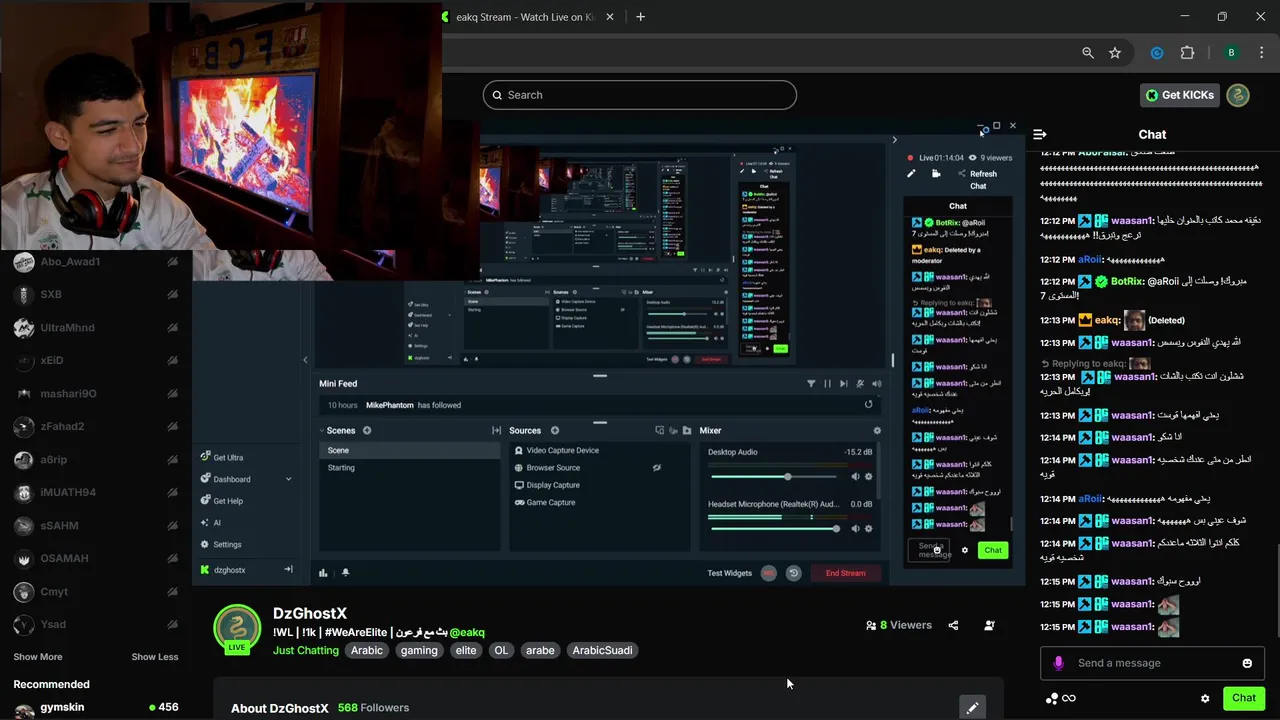Screen dimensions: 1280x720
Task: Open Headset Microphone settings gear
Action: [868, 528]
